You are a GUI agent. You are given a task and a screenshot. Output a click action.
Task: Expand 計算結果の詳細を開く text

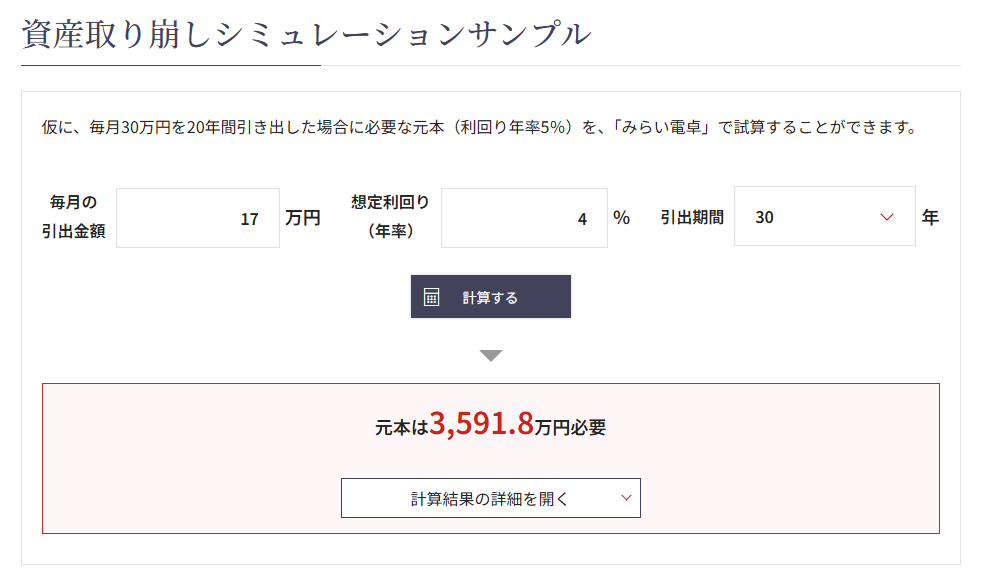tap(489, 498)
